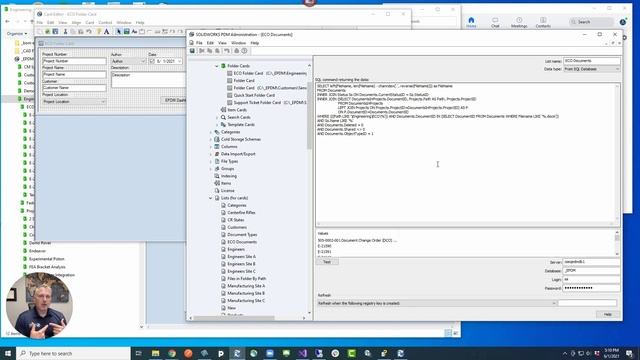Collapse Lists (for cards) node

tap(211, 198)
